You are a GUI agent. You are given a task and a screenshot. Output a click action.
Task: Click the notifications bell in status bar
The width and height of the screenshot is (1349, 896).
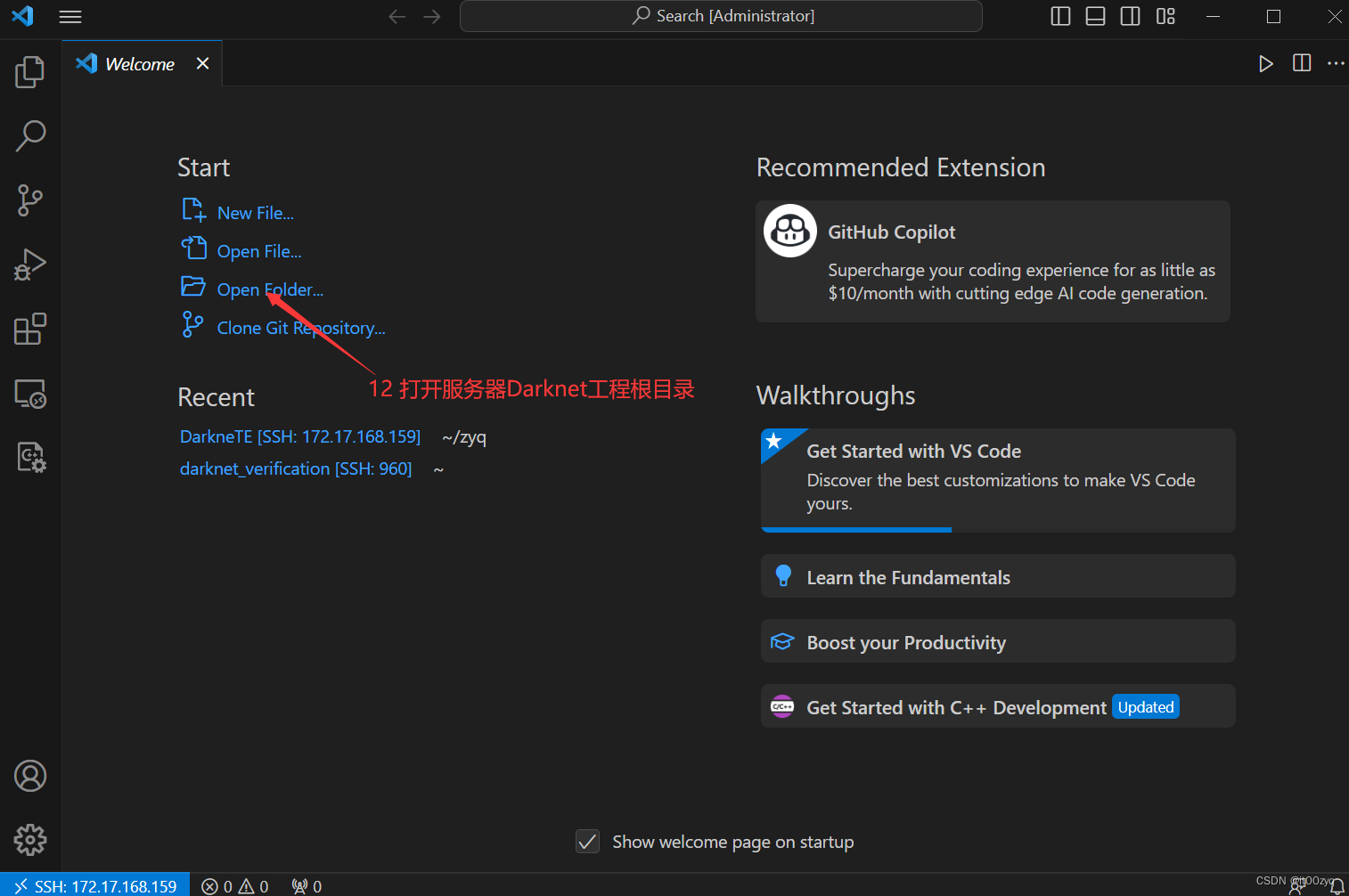(1337, 886)
